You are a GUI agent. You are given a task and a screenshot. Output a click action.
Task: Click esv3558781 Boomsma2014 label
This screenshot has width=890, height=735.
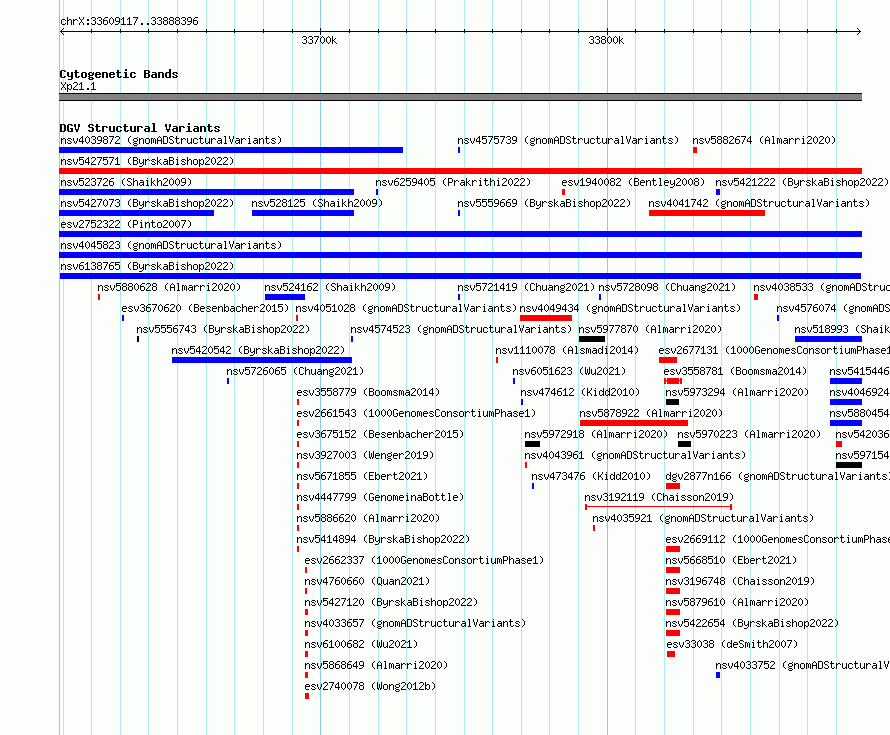pos(735,371)
